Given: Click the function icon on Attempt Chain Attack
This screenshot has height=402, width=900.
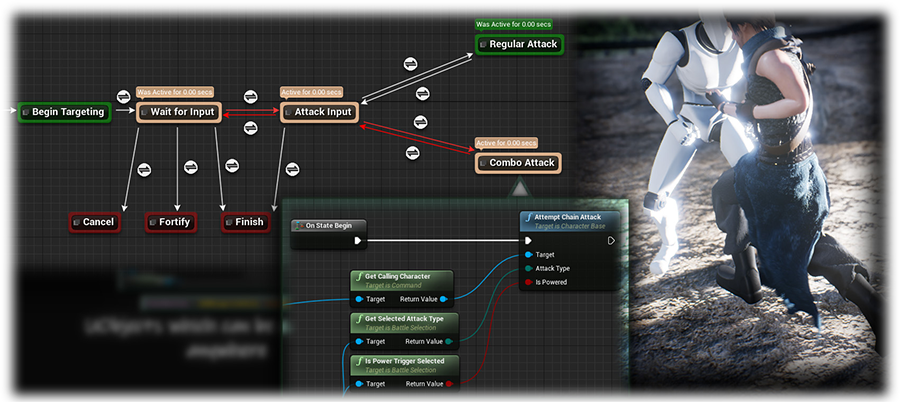Looking at the screenshot, I should click(x=529, y=218).
